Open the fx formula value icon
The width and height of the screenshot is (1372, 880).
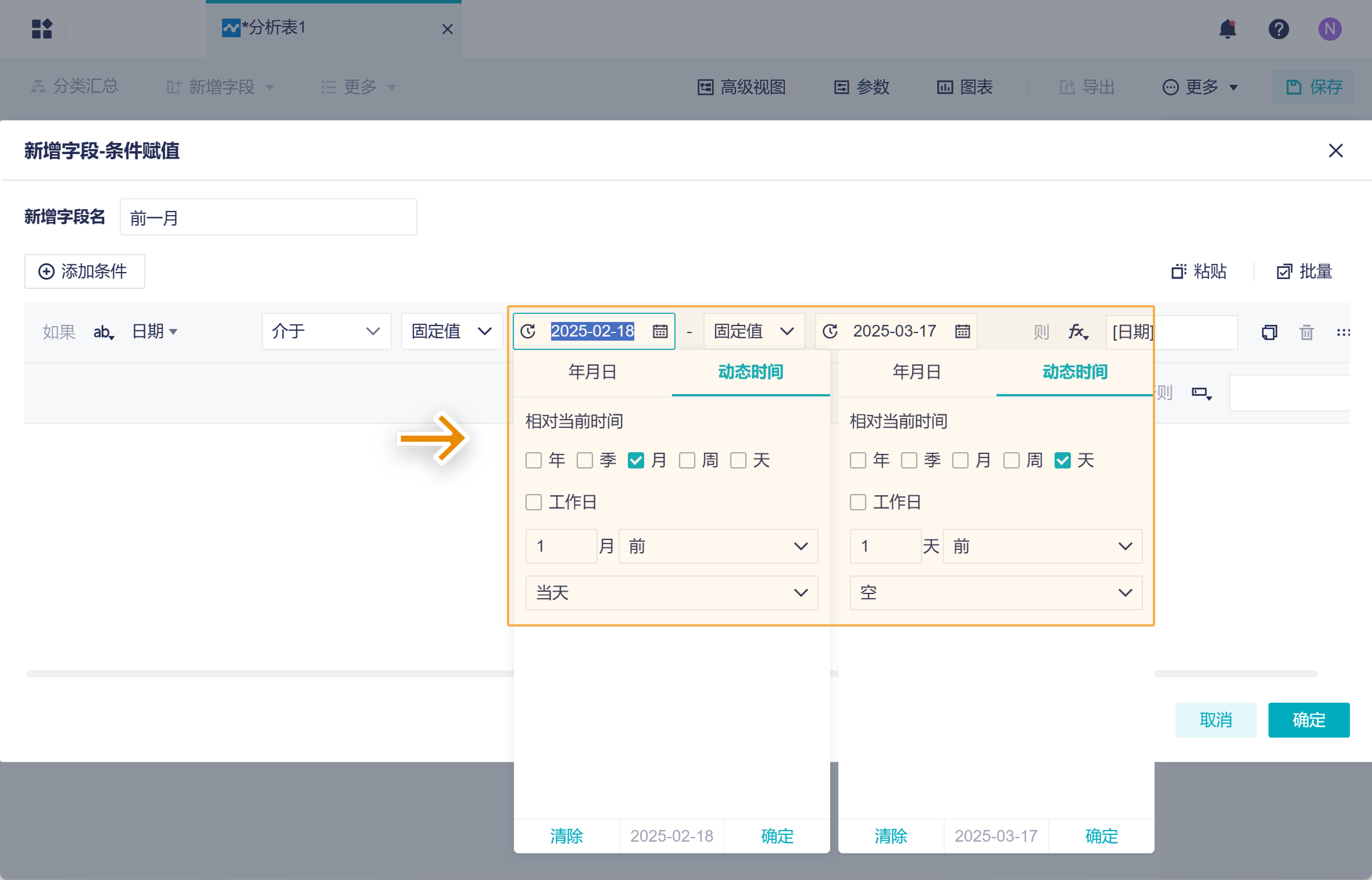pyautogui.click(x=1078, y=332)
